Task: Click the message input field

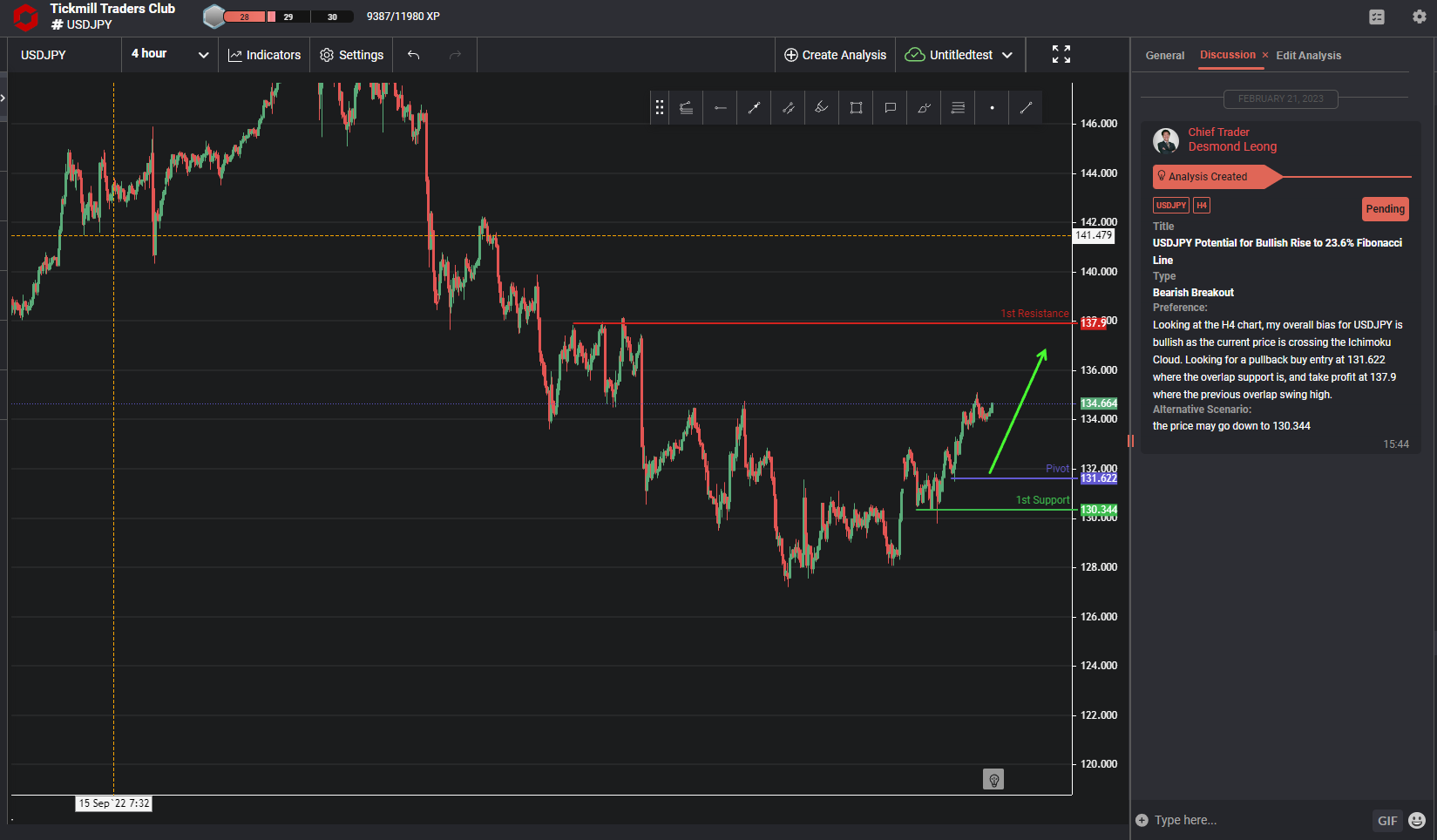Action: [x=1259, y=820]
